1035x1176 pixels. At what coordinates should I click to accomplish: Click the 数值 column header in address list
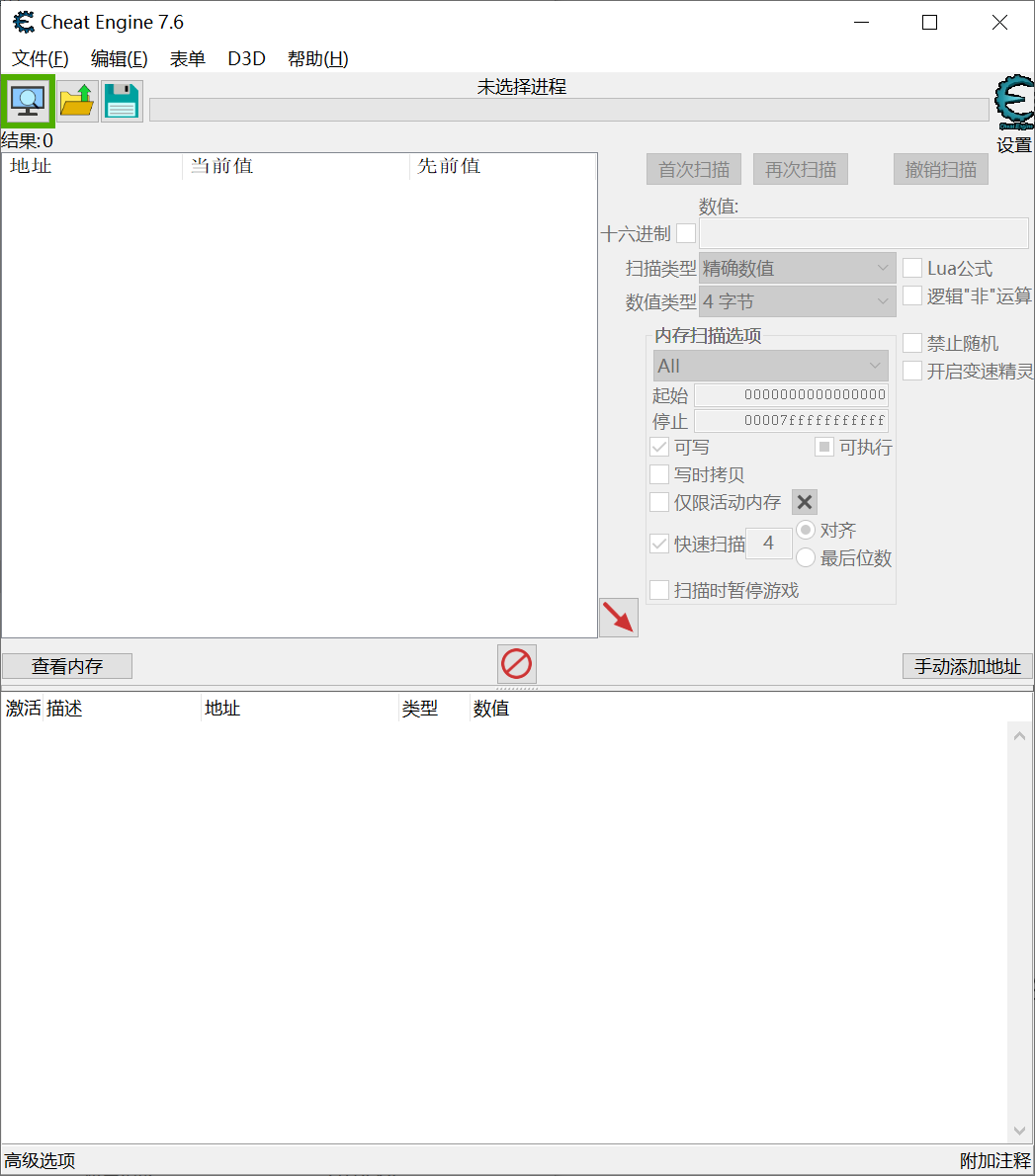coord(491,708)
